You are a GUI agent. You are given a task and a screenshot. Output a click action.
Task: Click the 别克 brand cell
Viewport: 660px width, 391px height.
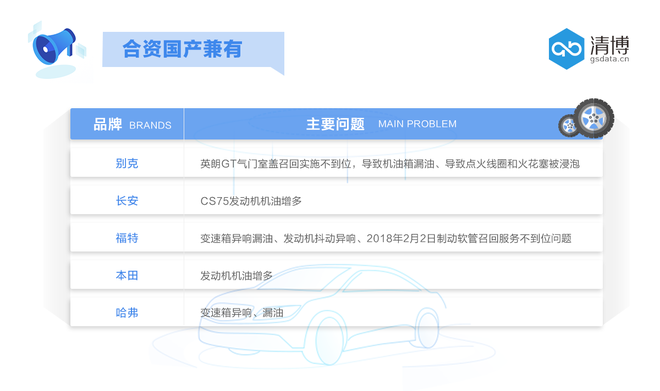(x=127, y=163)
